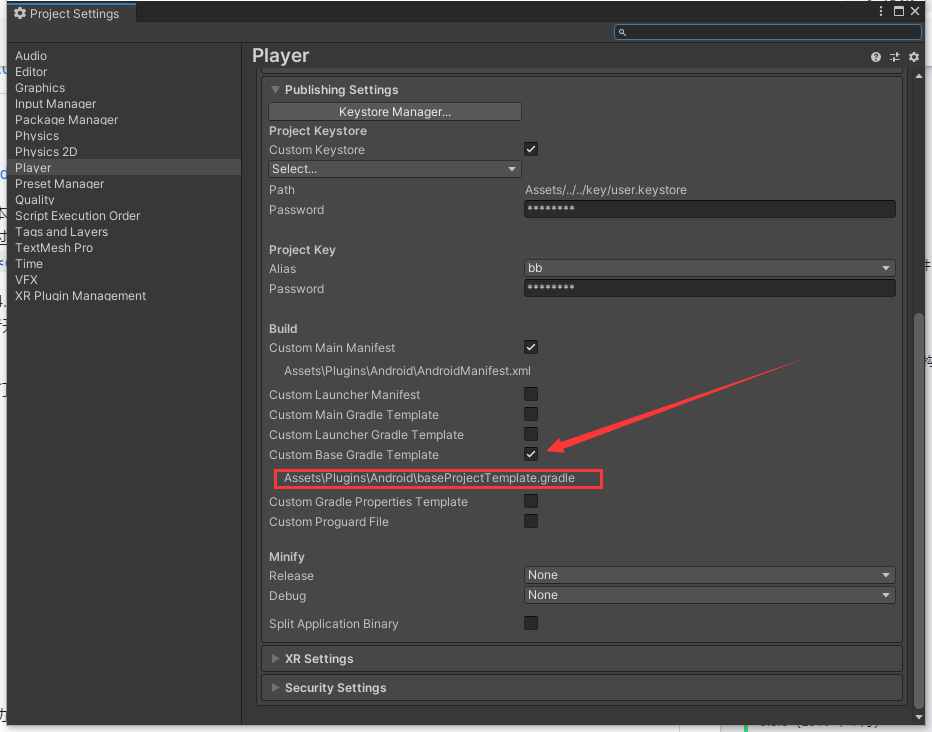932x732 pixels.
Task: Click the user.keystore path text
Action: [606, 190]
